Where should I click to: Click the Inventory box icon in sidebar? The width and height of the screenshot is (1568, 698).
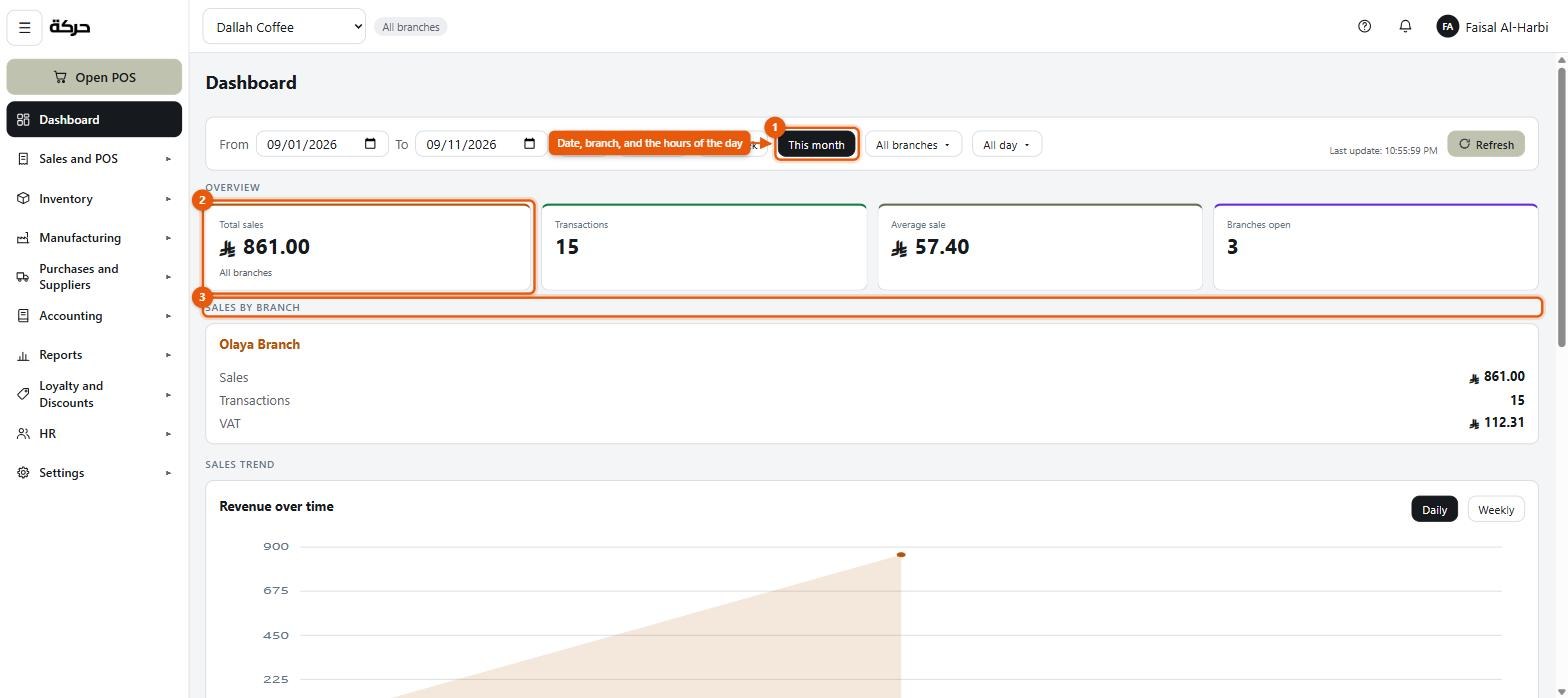tap(23, 199)
